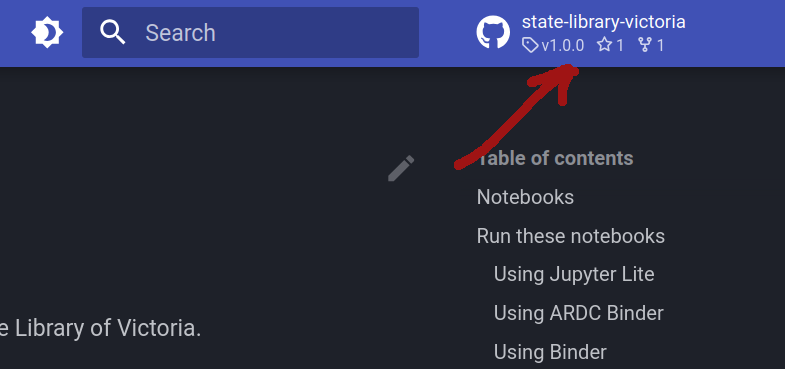Click the fork icon in repo stats
The height and width of the screenshot is (369, 785).
pyautogui.click(x=645, y=46)
